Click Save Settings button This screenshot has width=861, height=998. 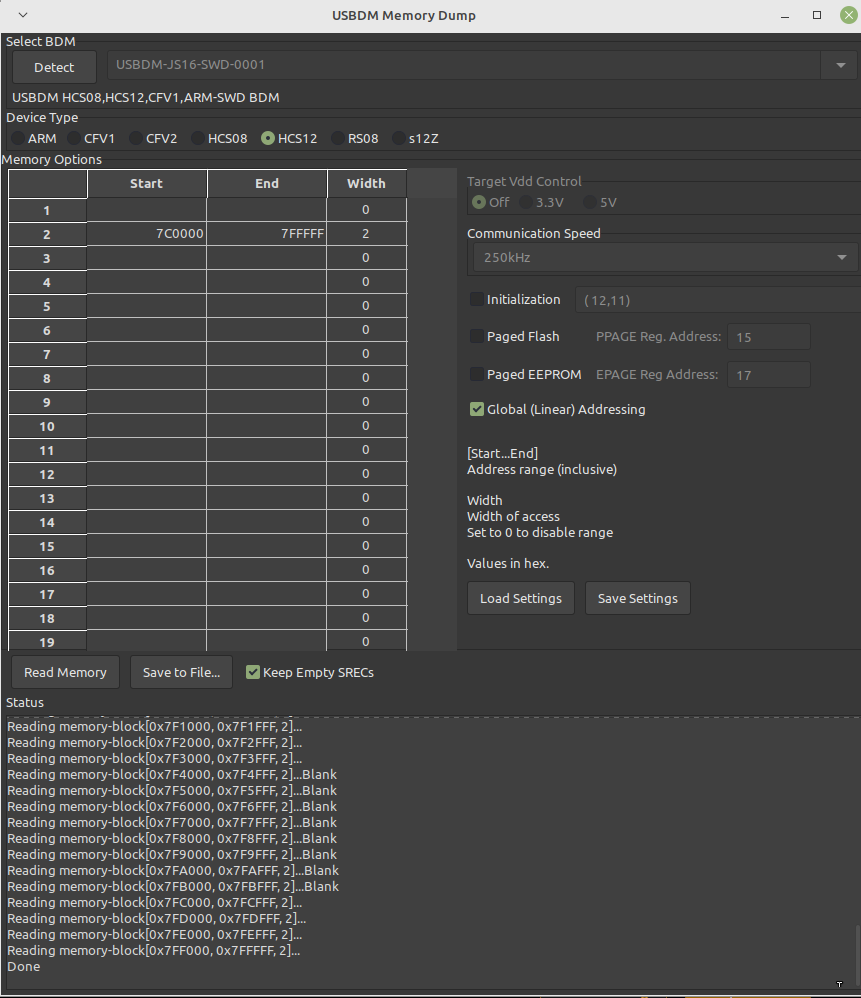click(638, 598)
